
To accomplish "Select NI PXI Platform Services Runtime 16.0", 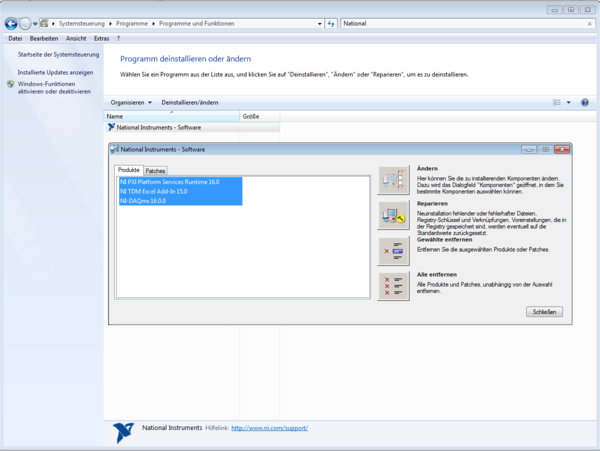I will tap(180, 182).
